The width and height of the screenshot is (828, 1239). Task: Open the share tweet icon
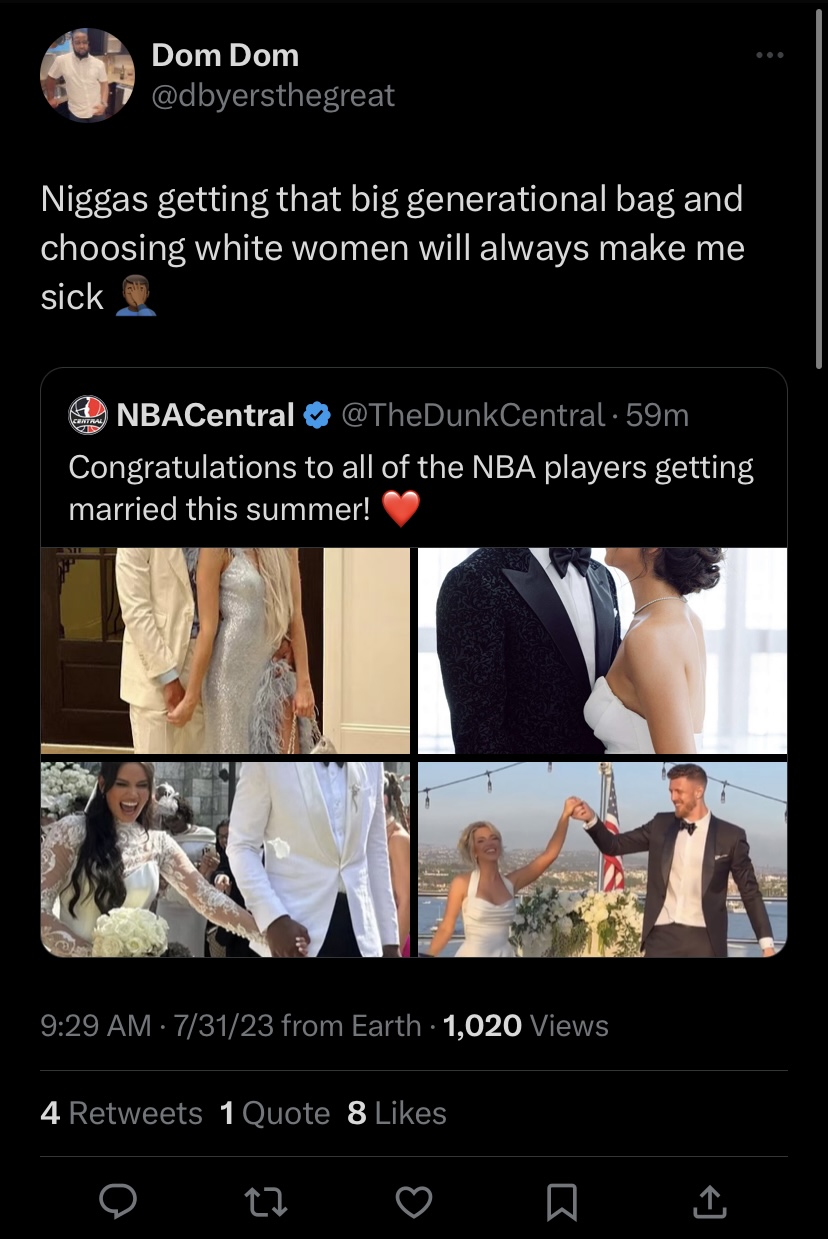pyautogui.click(x=708, y=1201)
